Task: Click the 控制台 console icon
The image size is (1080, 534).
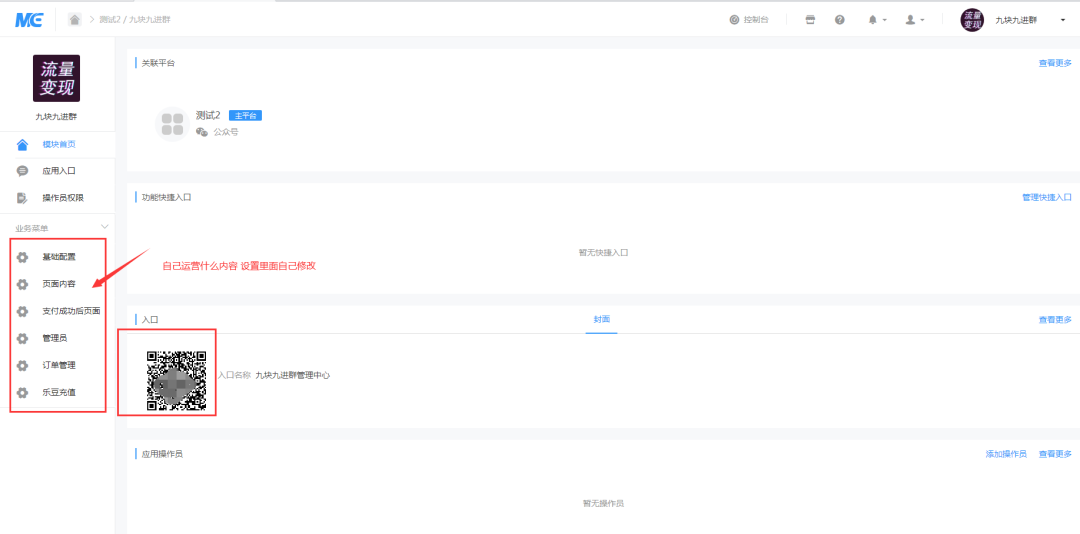Action: tap(734, 20)
